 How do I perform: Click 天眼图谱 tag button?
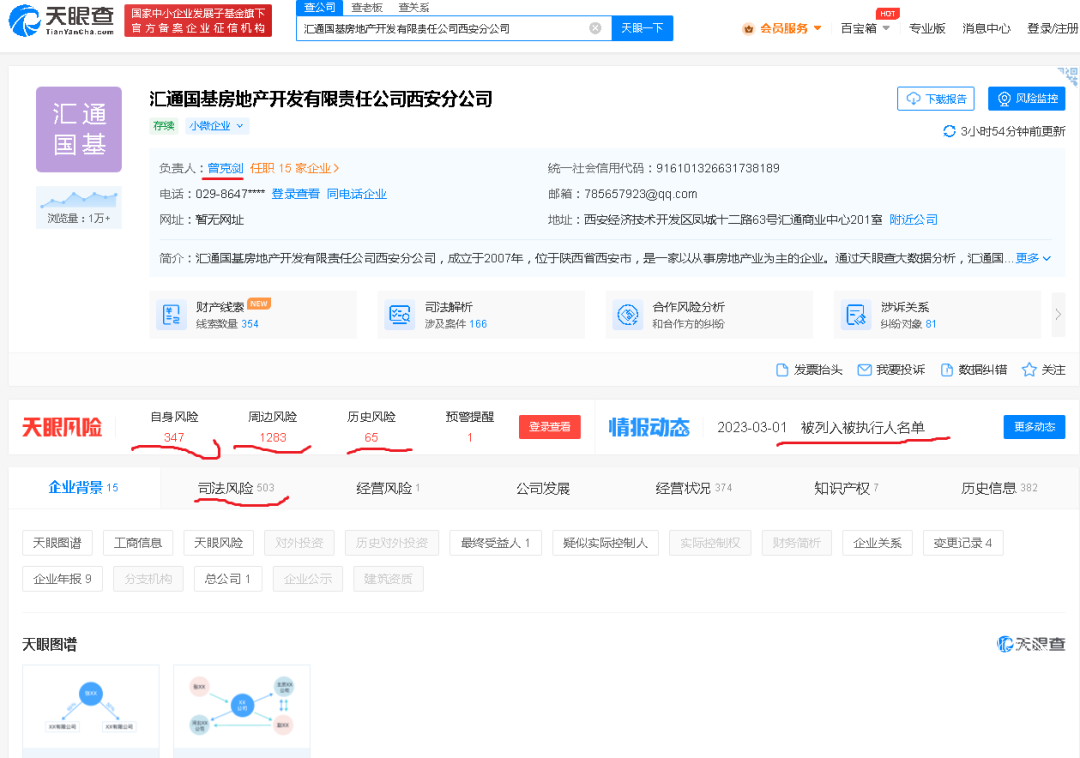click(57, 543)
